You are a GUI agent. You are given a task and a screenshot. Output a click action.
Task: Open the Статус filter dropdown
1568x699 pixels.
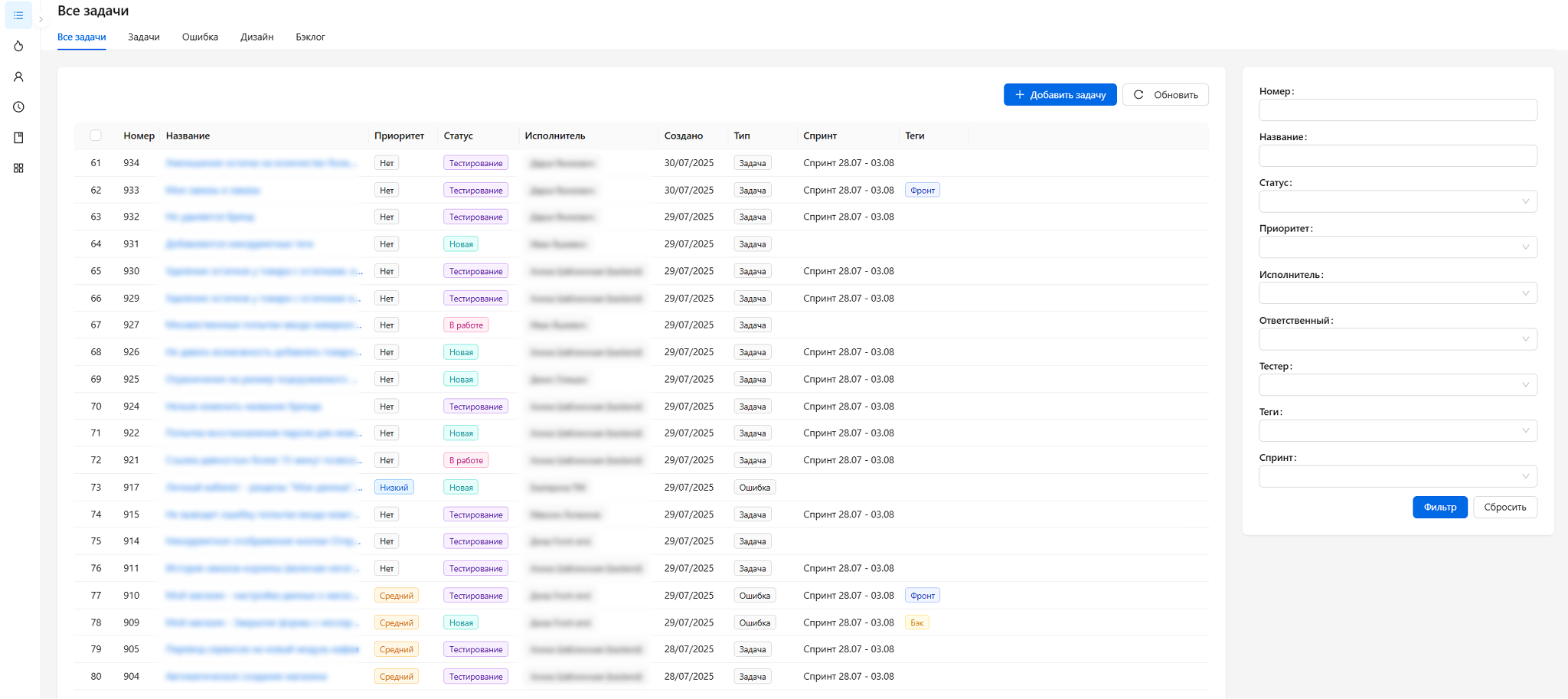tap(1397, 201)
